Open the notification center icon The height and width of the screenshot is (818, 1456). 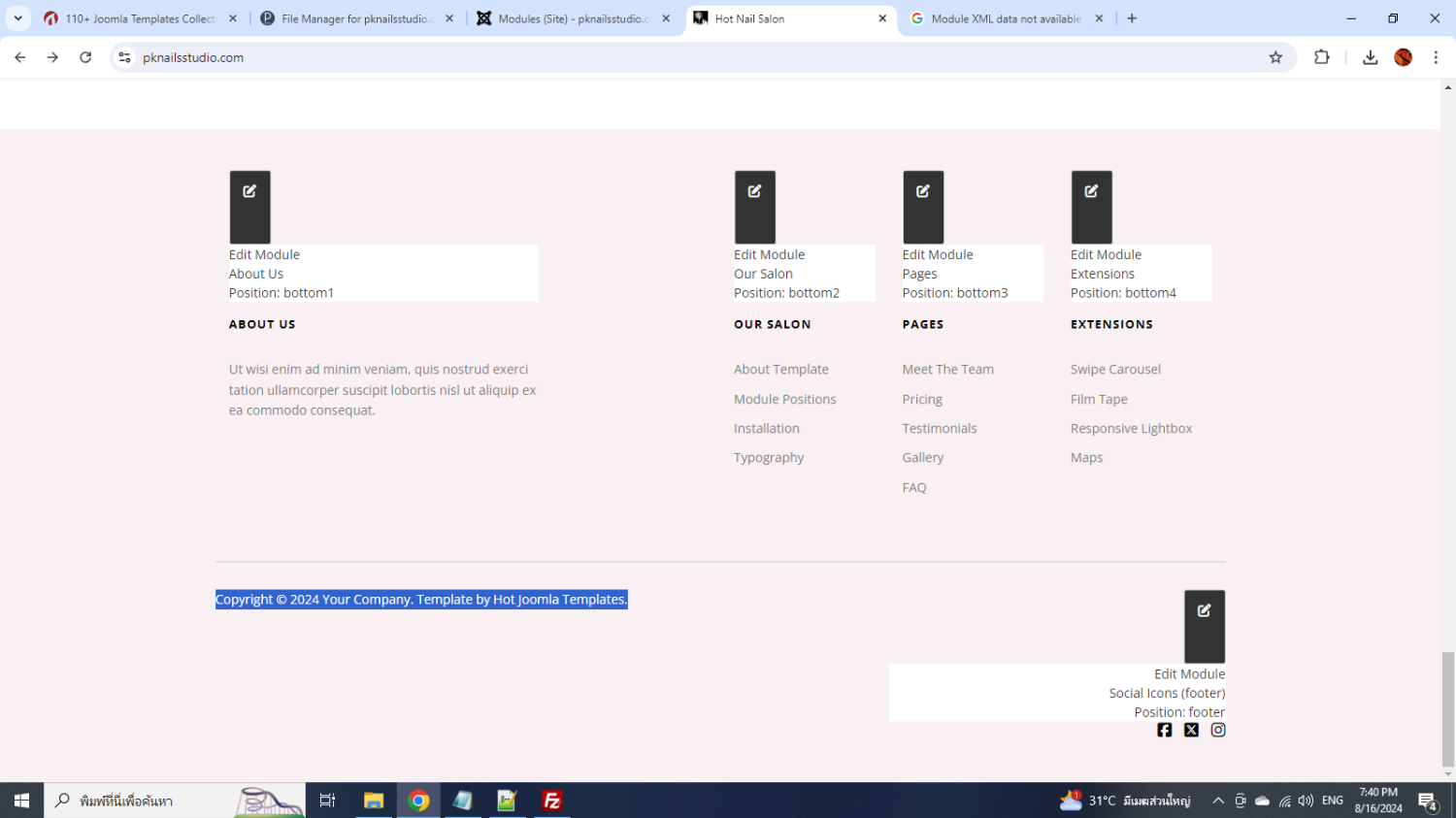click(1428, 802)
